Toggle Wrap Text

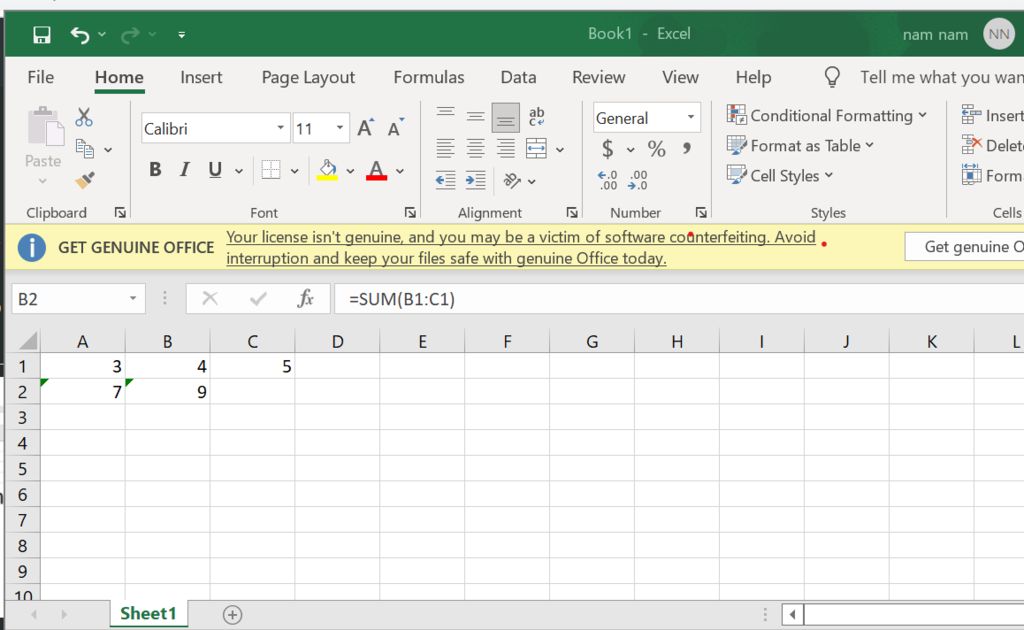[x=536, y=117]
